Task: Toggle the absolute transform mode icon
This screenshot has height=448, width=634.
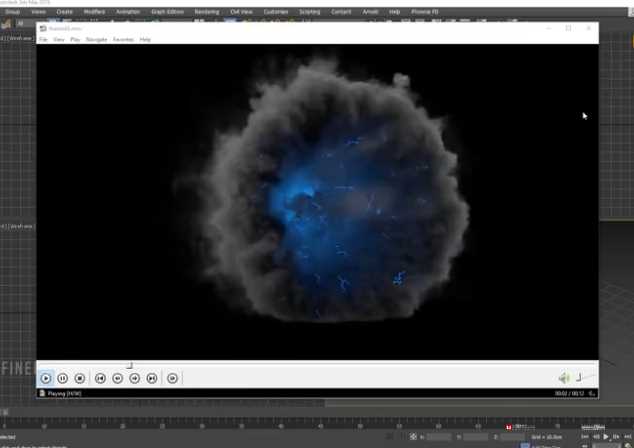Action: [x=413, y=437]
